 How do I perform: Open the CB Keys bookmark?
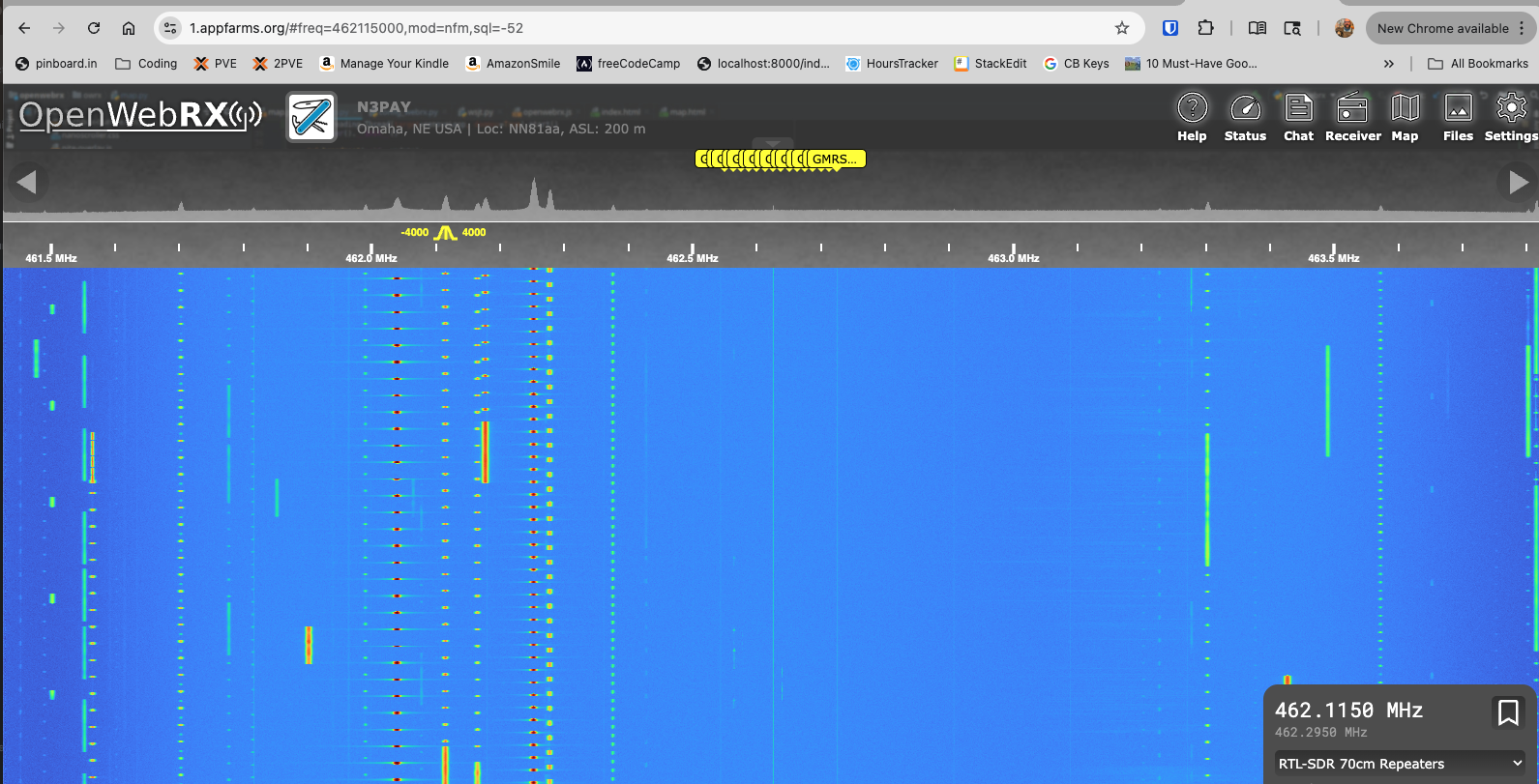(x=1076, y=64)
